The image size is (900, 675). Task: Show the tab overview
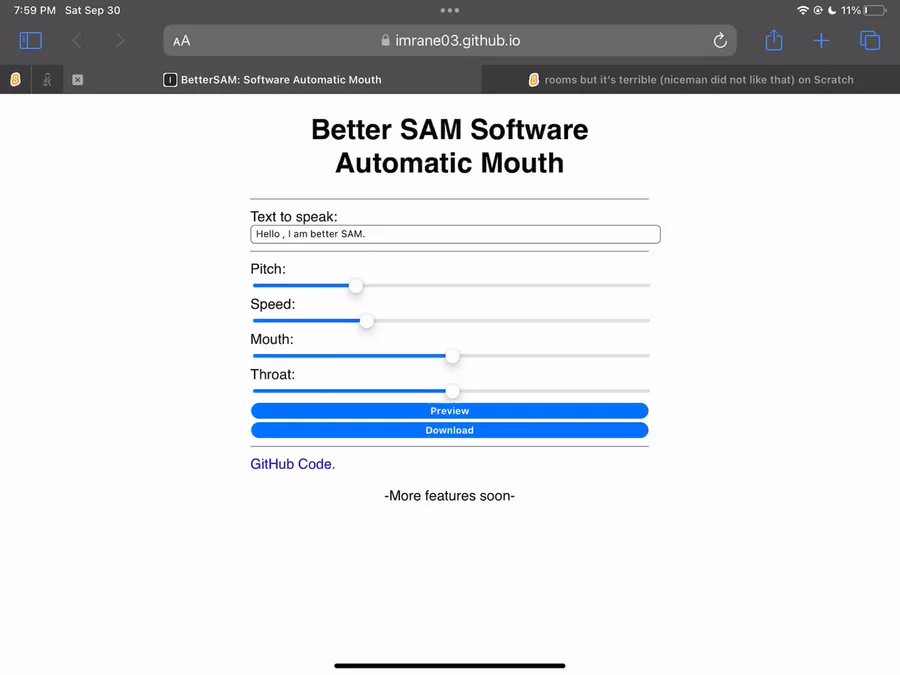tap(870, 41)
